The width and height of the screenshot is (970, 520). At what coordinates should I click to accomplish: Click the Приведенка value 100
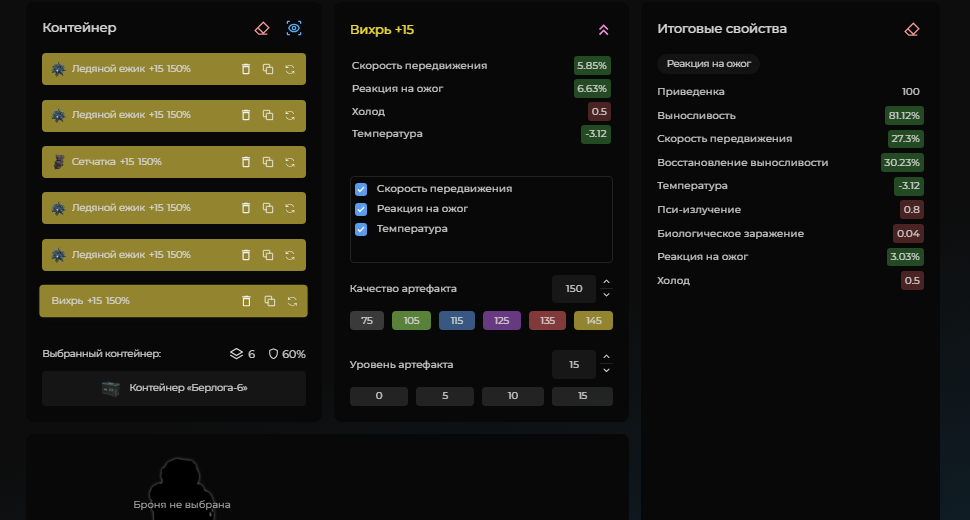point(911,92)
